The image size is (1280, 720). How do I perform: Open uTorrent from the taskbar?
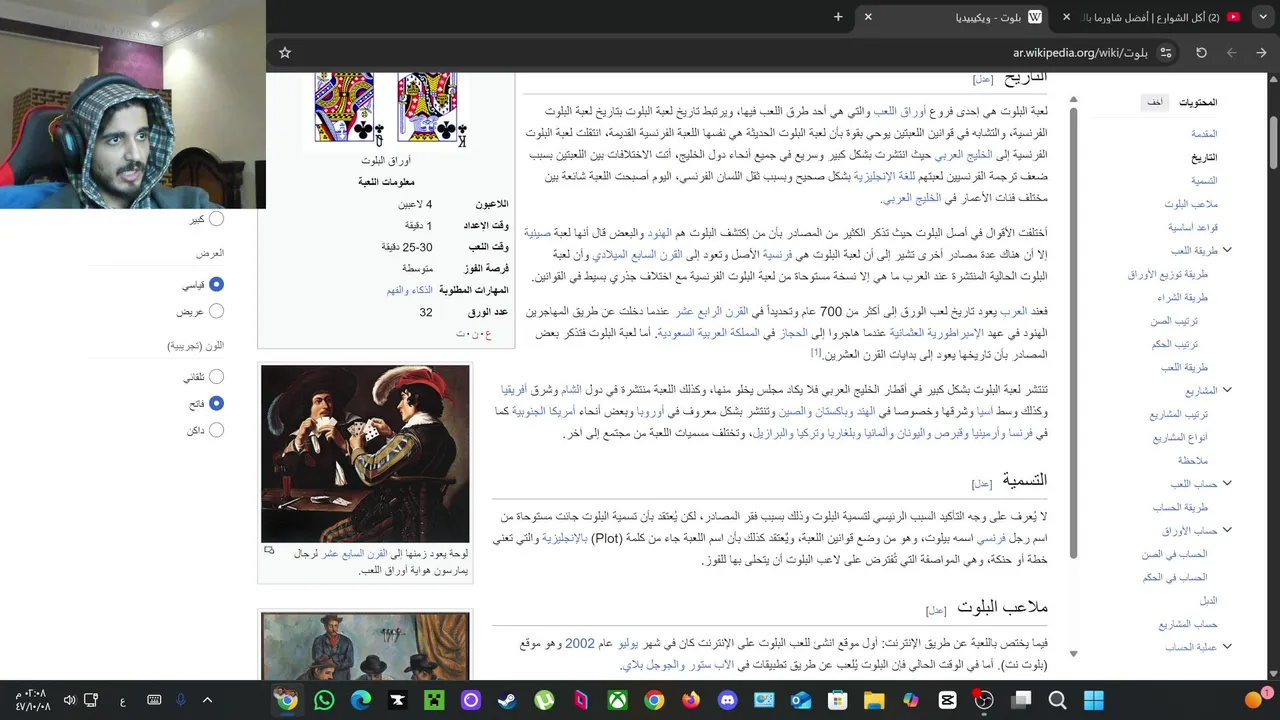click(x=544, y=701)
